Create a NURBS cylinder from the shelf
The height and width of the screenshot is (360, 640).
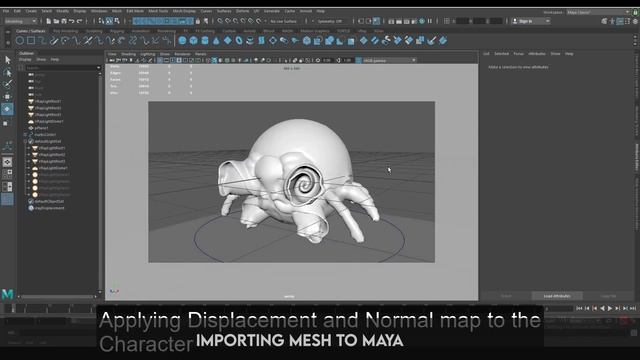(x=205, y=40)
